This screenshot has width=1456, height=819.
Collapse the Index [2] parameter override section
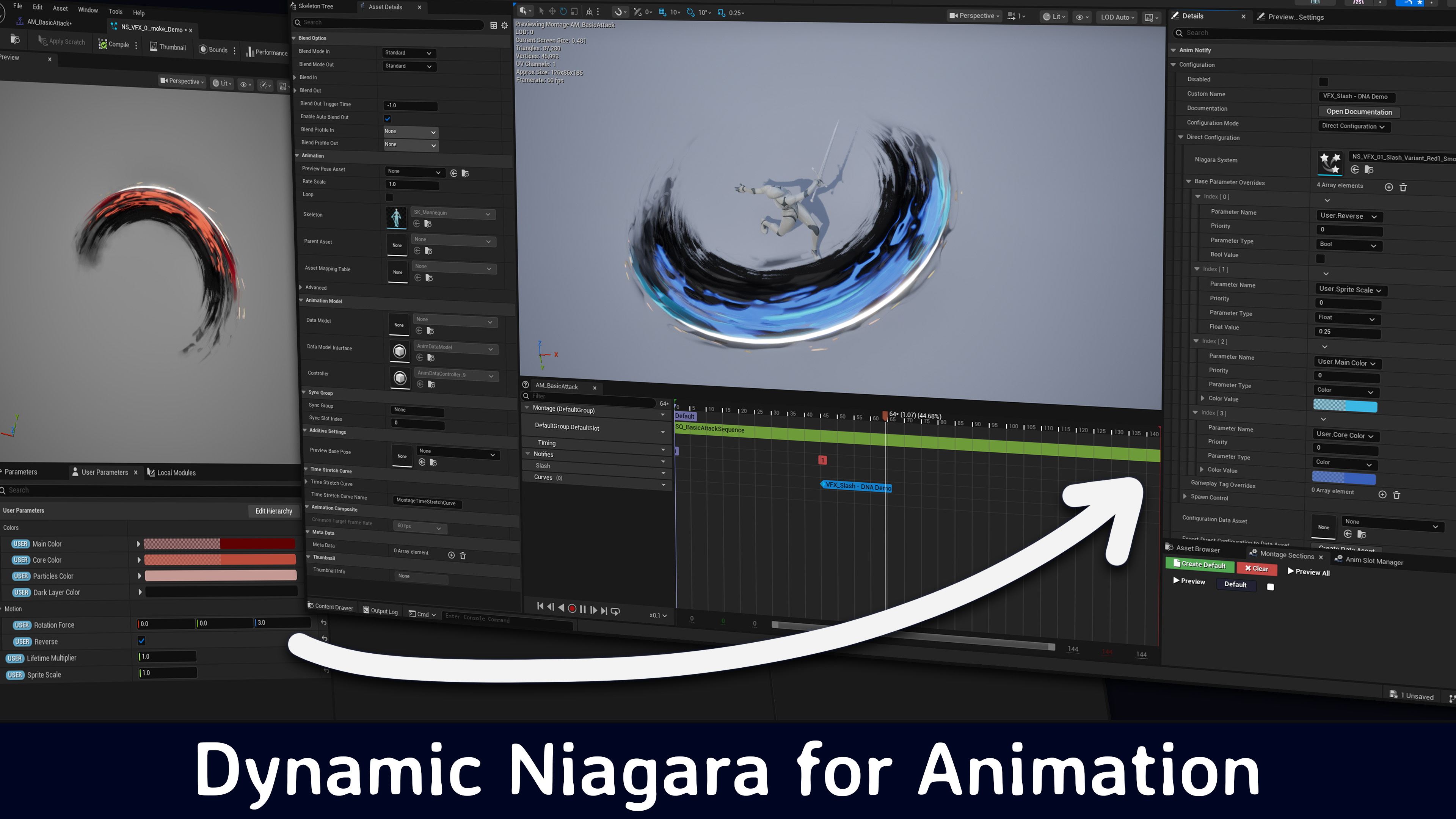(x=1197, y=341)
